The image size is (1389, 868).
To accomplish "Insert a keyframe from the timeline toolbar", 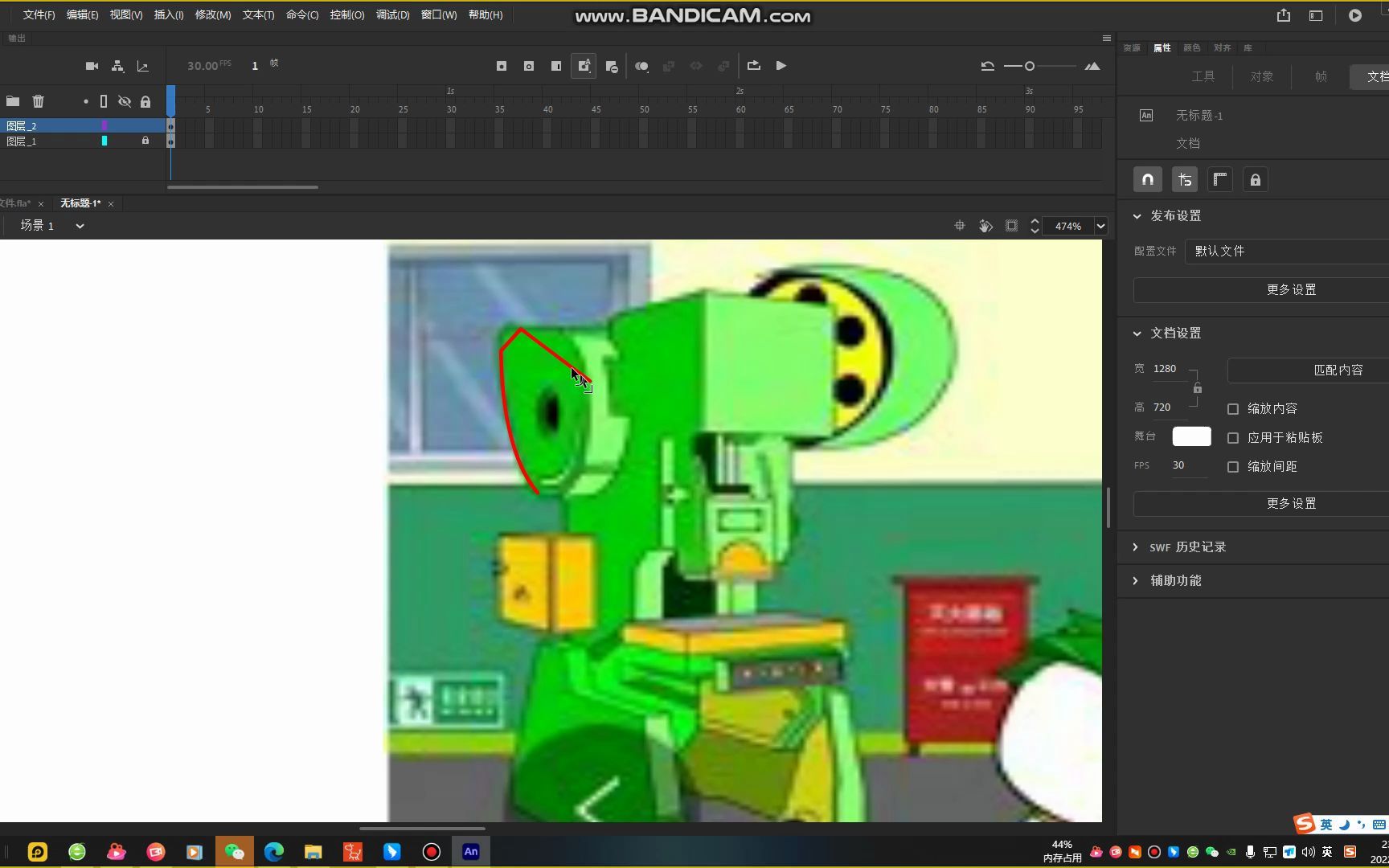I will [x=502, y=66].
